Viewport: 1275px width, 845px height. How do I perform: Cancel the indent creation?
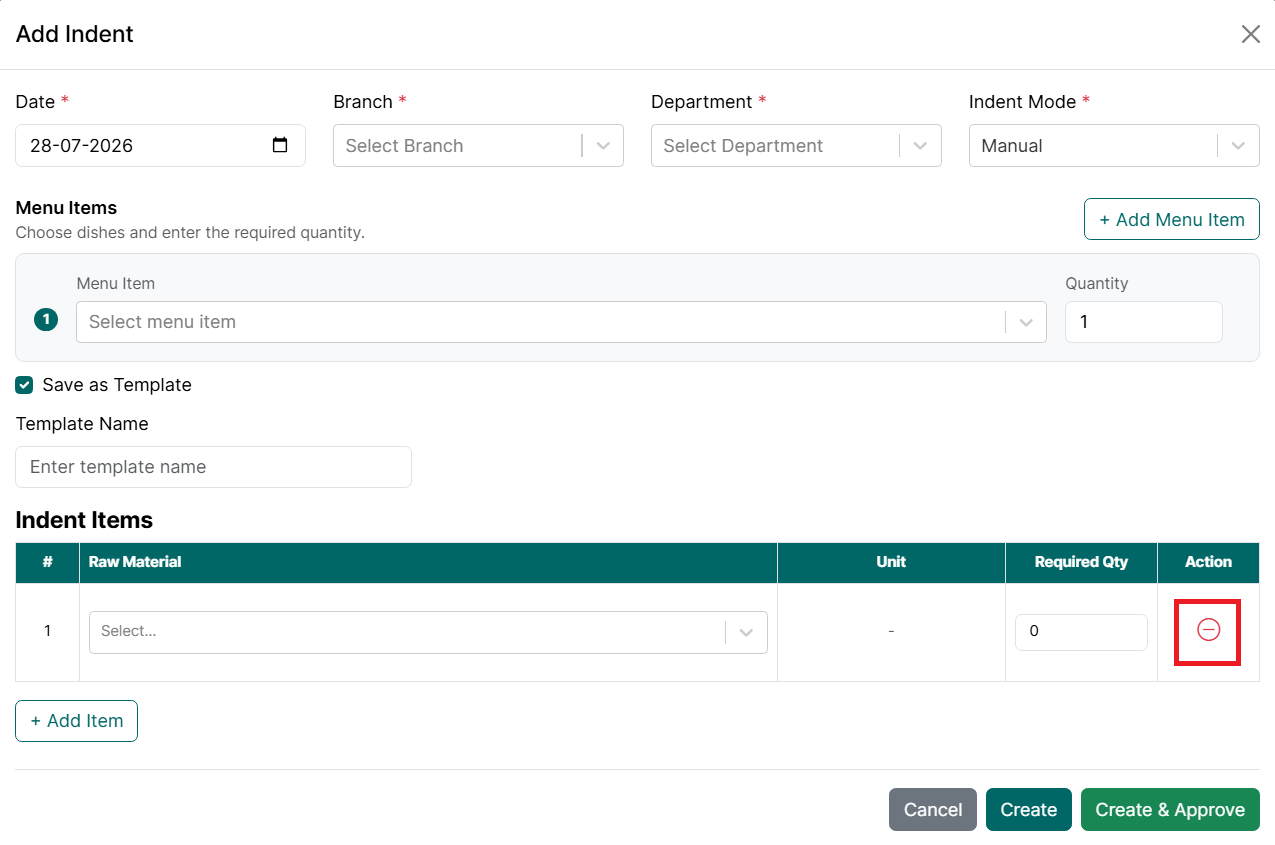933,810
